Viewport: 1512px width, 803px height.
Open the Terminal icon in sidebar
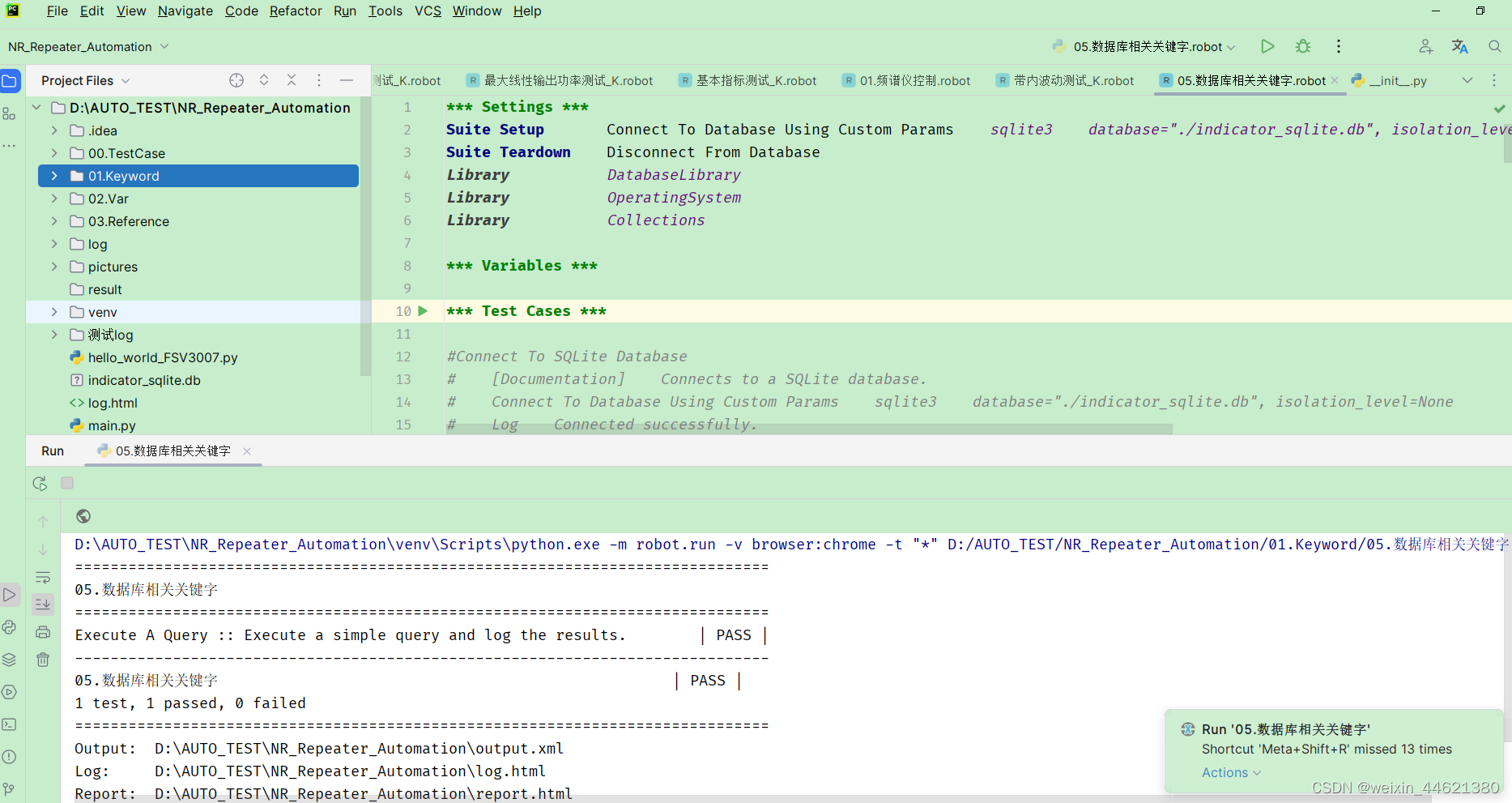click(10, 724)
